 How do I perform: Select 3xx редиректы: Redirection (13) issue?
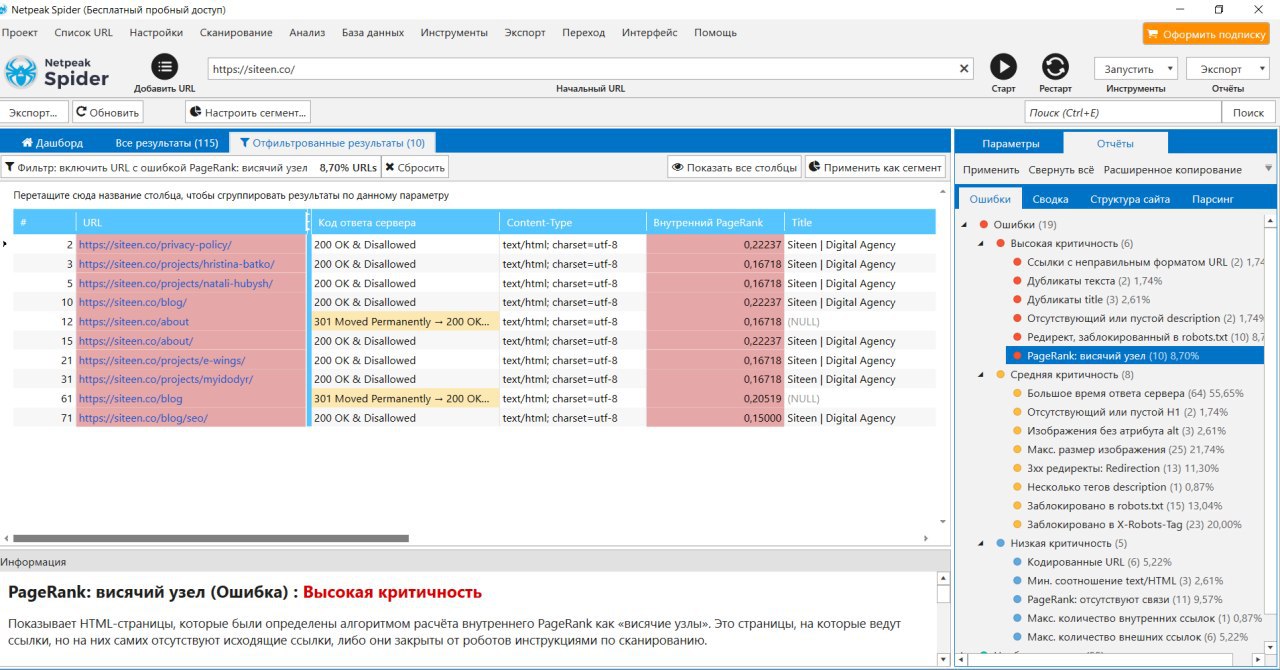click(1116, 468)
